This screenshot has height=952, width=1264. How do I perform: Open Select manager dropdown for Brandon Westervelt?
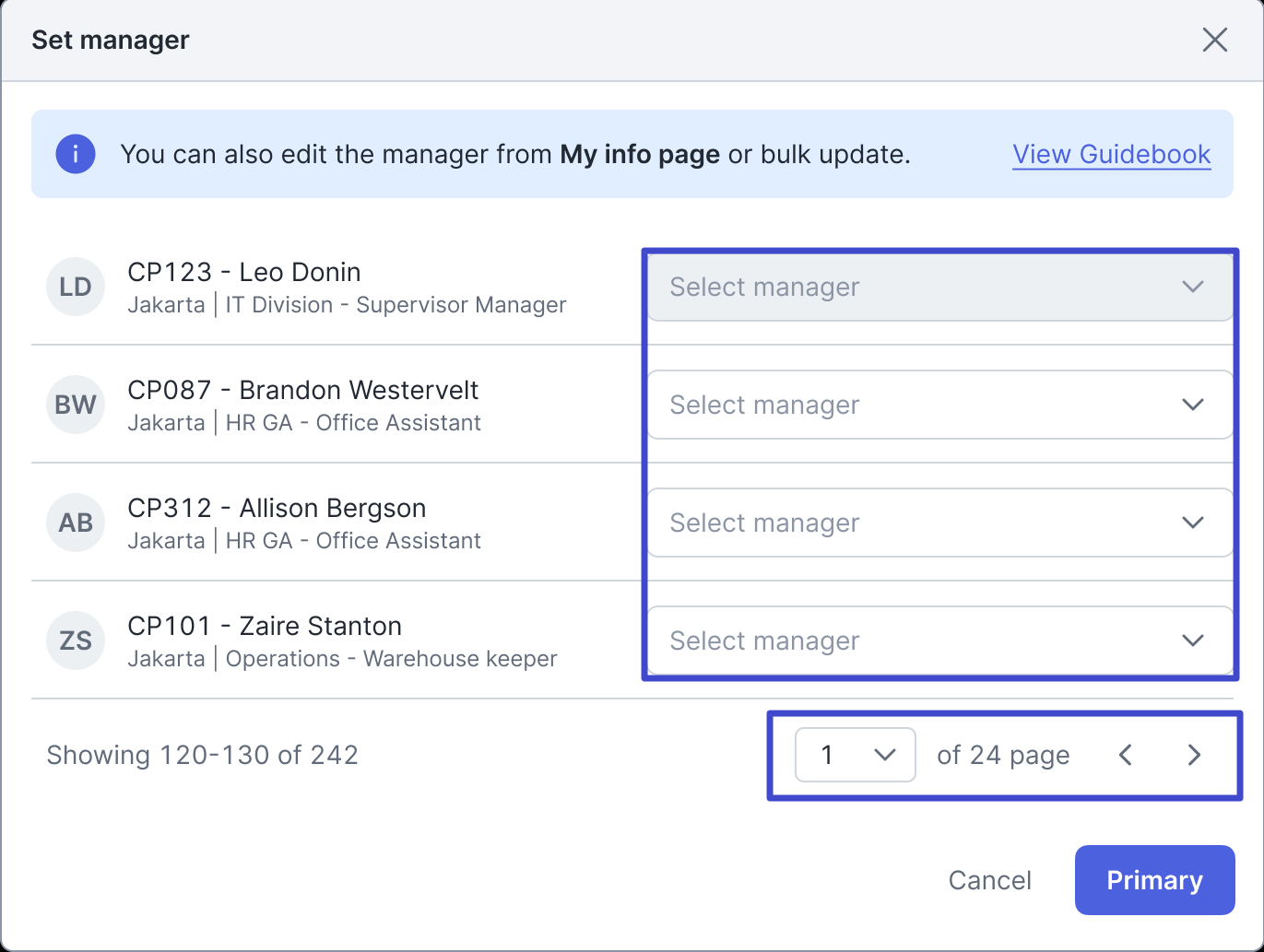click(939, 405)
